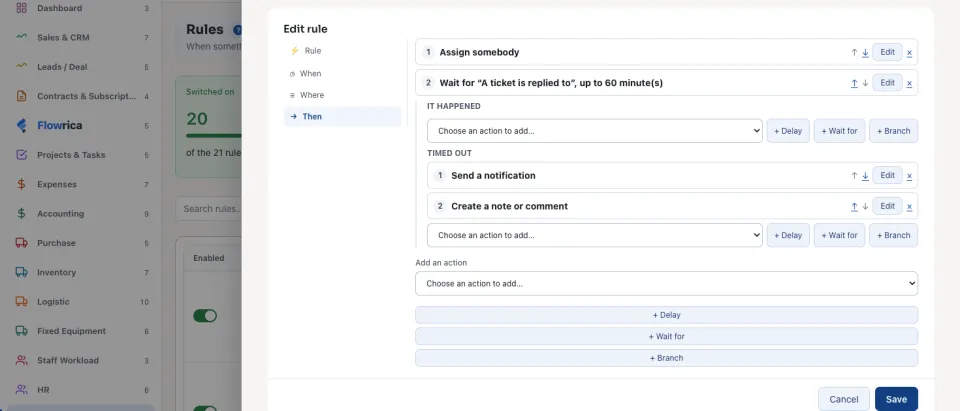Click the wide + Branch button
960x411 pixels.
pyautogui.click(x=666, y=358)
